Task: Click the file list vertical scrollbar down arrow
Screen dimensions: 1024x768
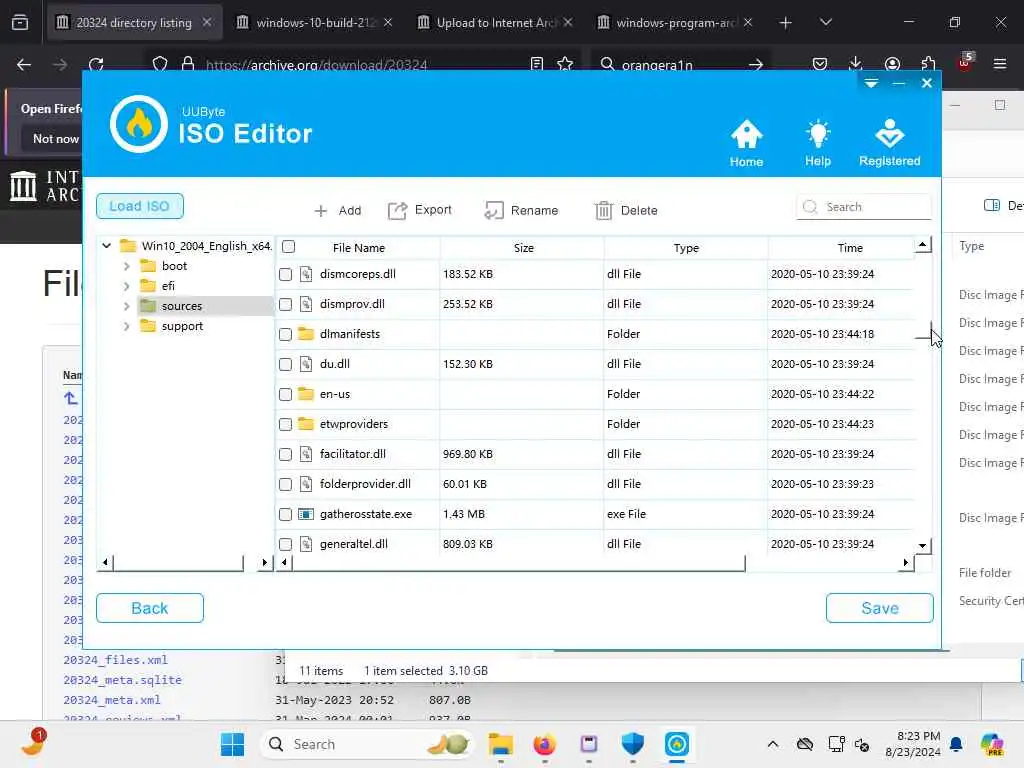Action: click(922, 545)
